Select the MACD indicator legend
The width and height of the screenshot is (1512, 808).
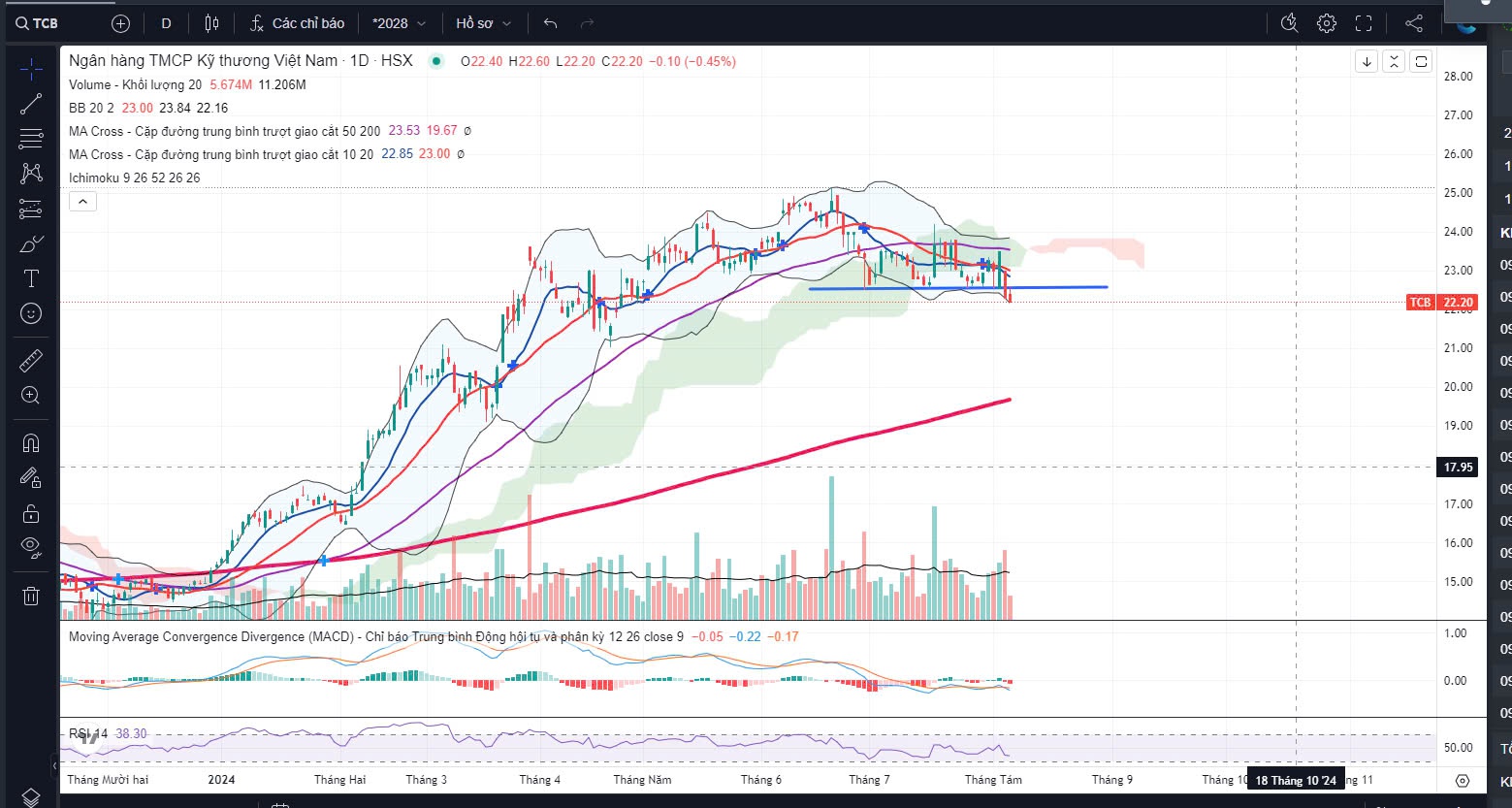[376, 636]
